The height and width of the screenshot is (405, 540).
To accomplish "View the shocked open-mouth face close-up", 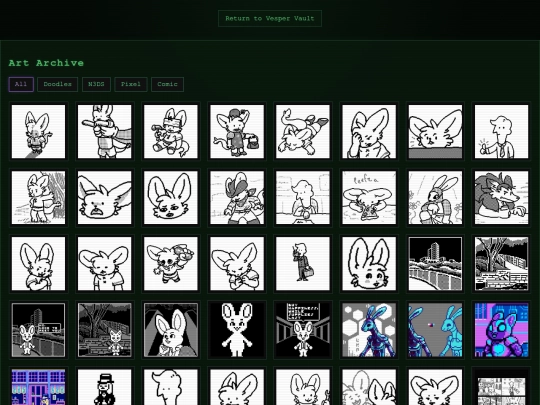I will (104, 198).
